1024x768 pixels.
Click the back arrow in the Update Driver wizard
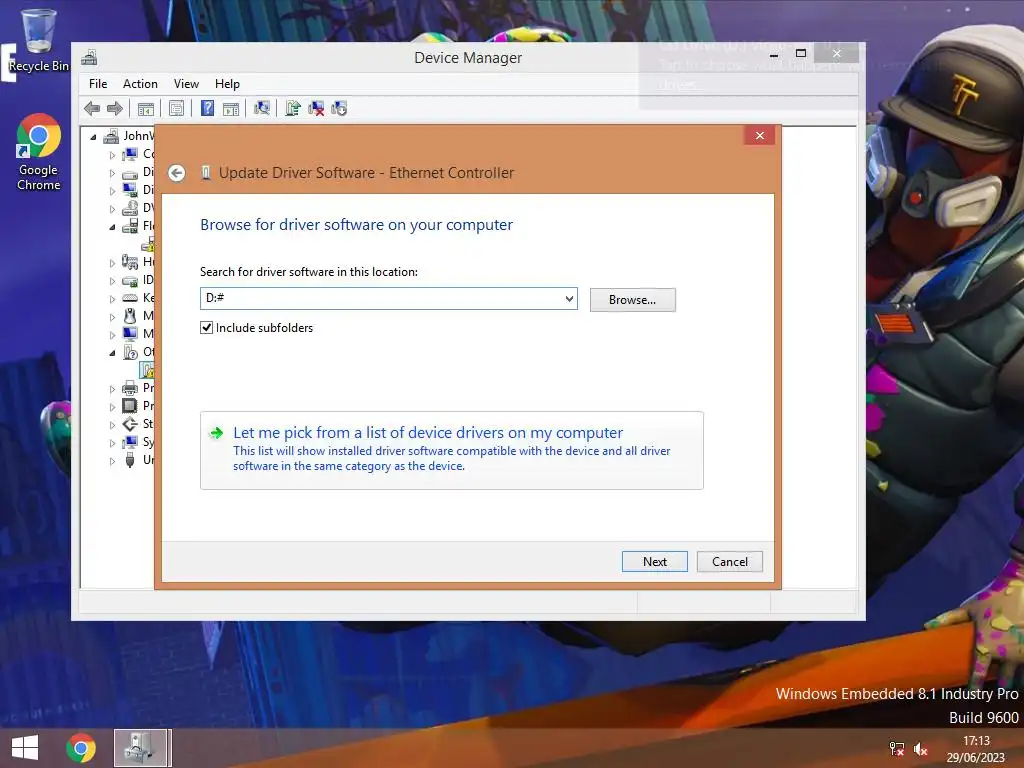point(176,173)
